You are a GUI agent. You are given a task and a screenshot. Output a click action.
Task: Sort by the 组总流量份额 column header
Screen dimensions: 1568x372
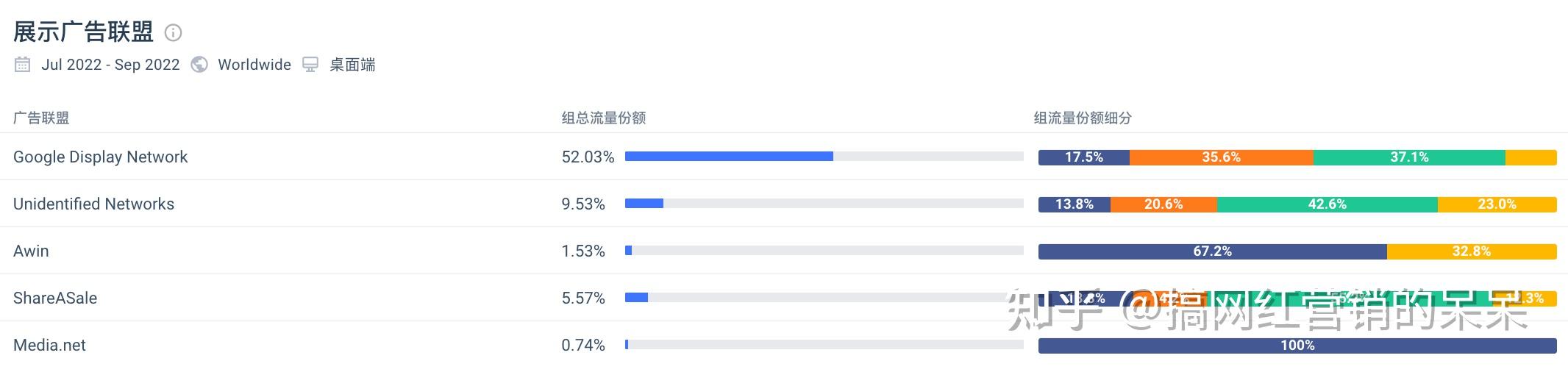(x=603, y=118)
